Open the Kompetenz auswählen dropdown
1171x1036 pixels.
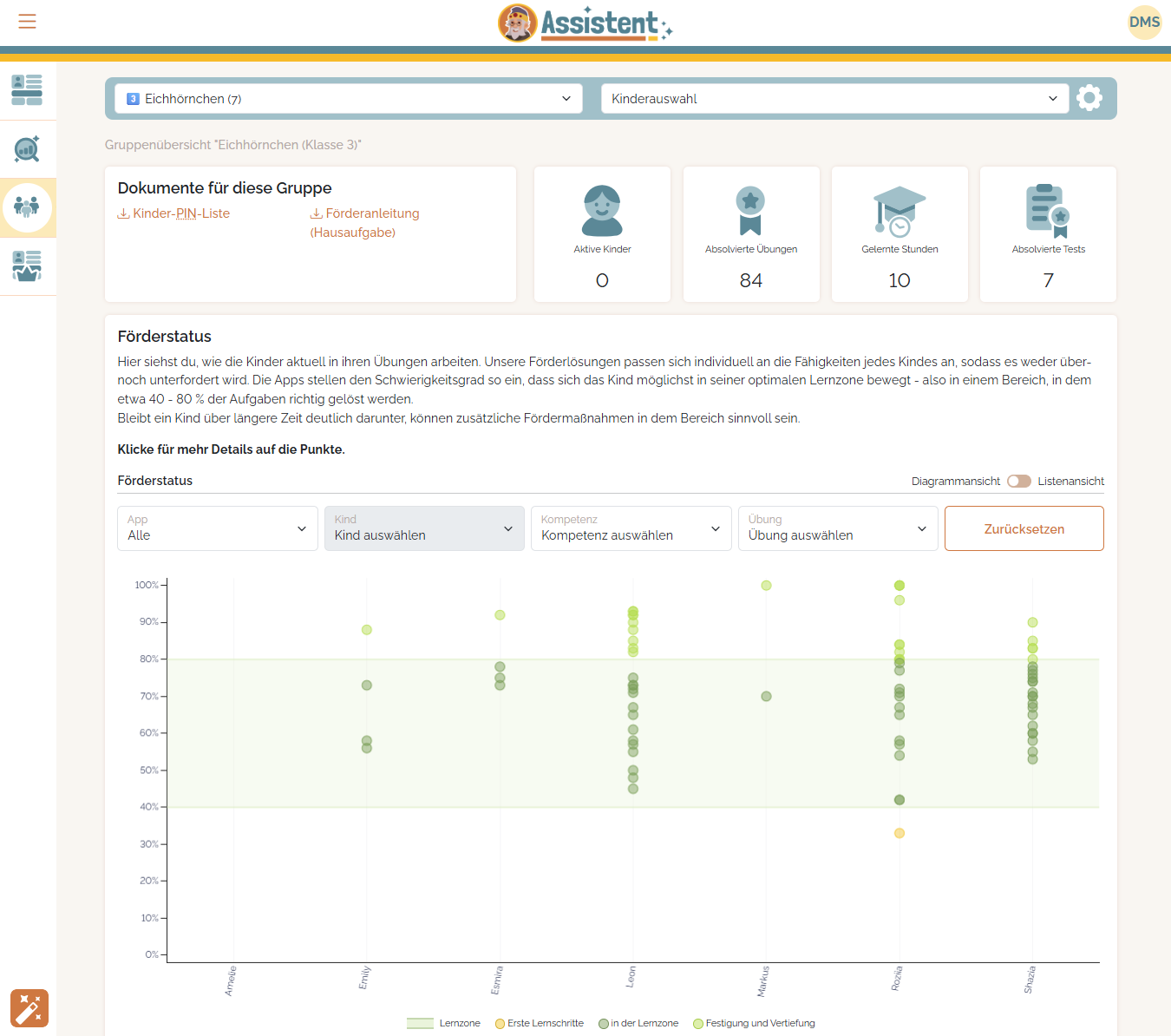point(631,528)
